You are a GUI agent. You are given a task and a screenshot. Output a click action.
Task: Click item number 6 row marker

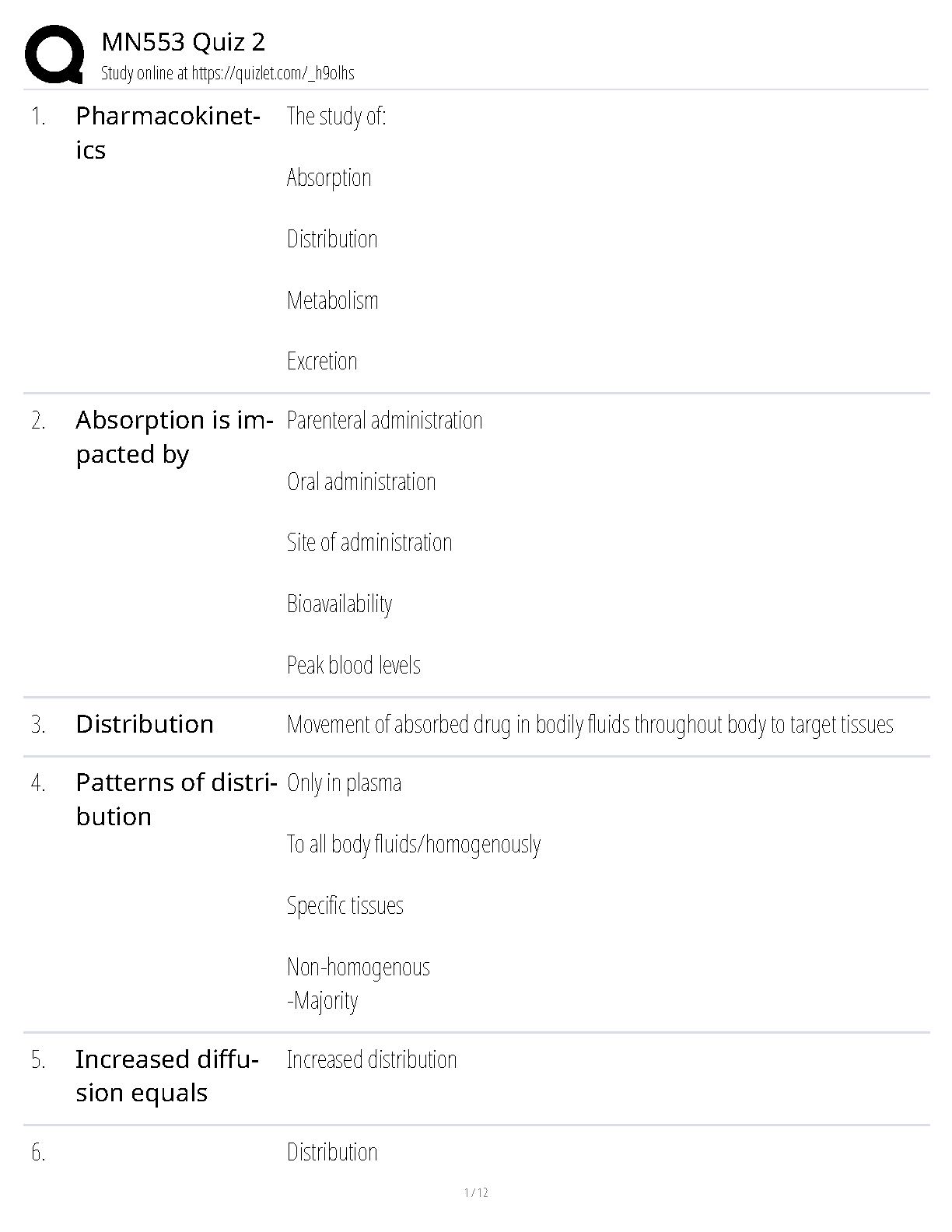click(x=39, y=1153)
